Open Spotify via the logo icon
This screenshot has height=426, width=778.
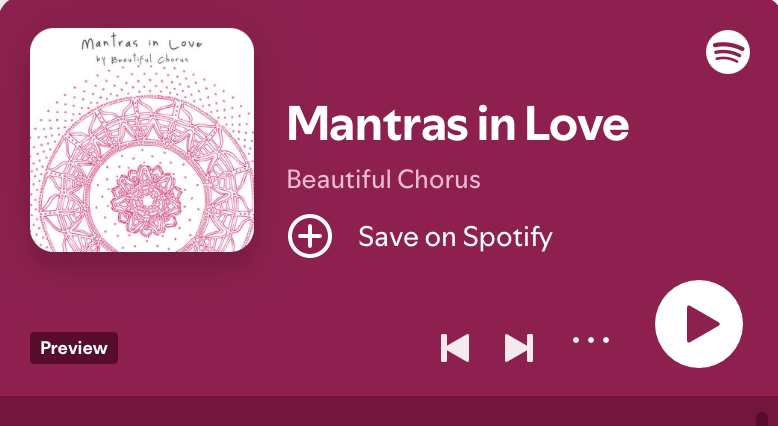[728, 52]
